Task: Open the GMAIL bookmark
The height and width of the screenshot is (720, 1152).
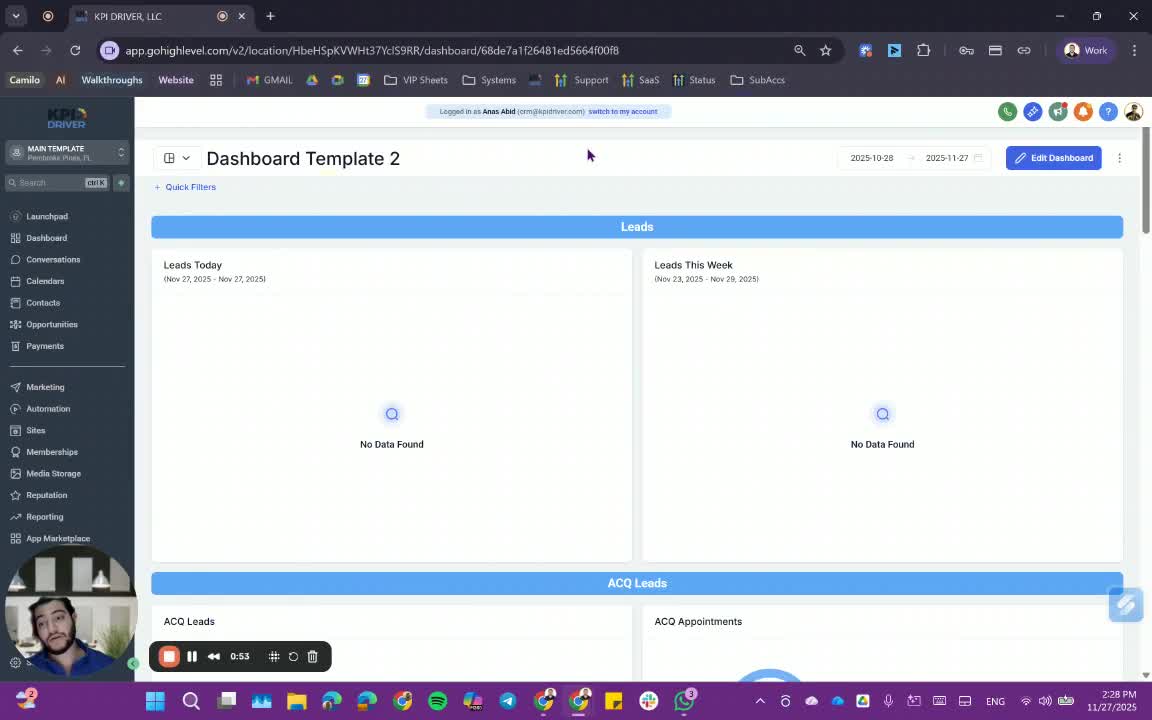Action: point(270,80)
